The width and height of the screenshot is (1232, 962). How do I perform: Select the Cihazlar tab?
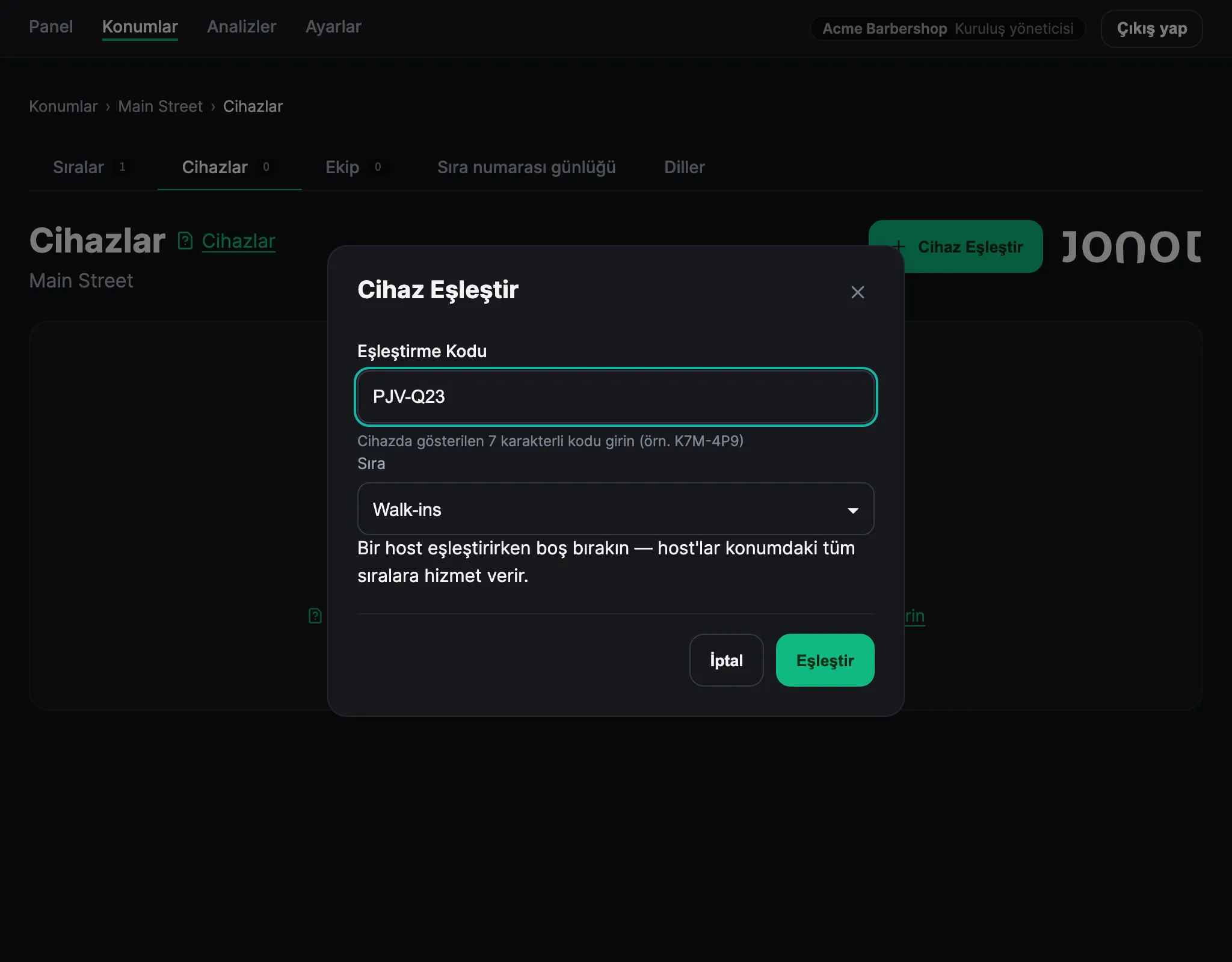[x=229, y=167]
